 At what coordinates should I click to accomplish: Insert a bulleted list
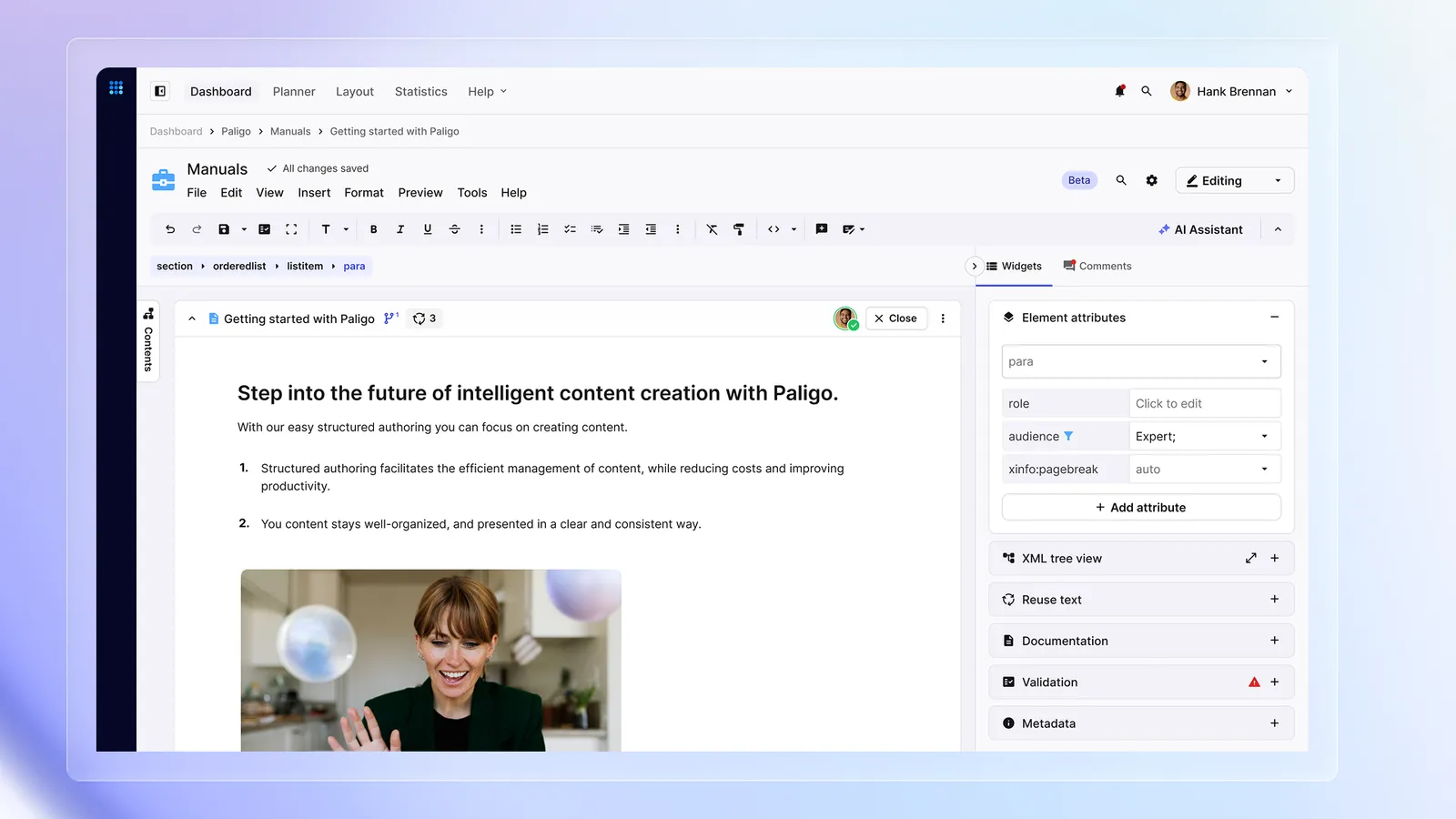(x=516, y=229)
